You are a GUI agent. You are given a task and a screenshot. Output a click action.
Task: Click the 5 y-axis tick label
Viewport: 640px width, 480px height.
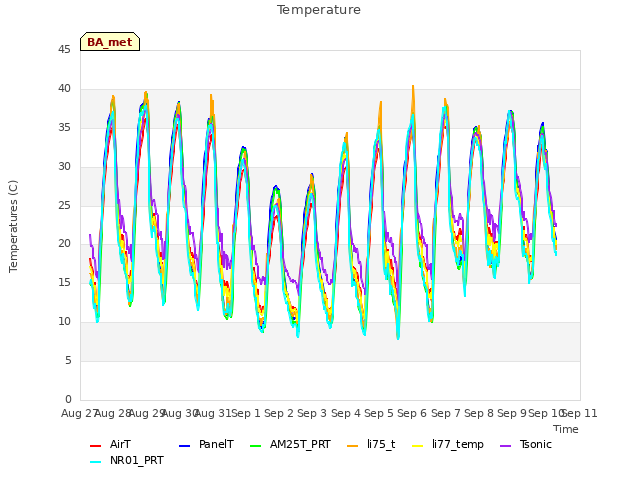(68, 360)
